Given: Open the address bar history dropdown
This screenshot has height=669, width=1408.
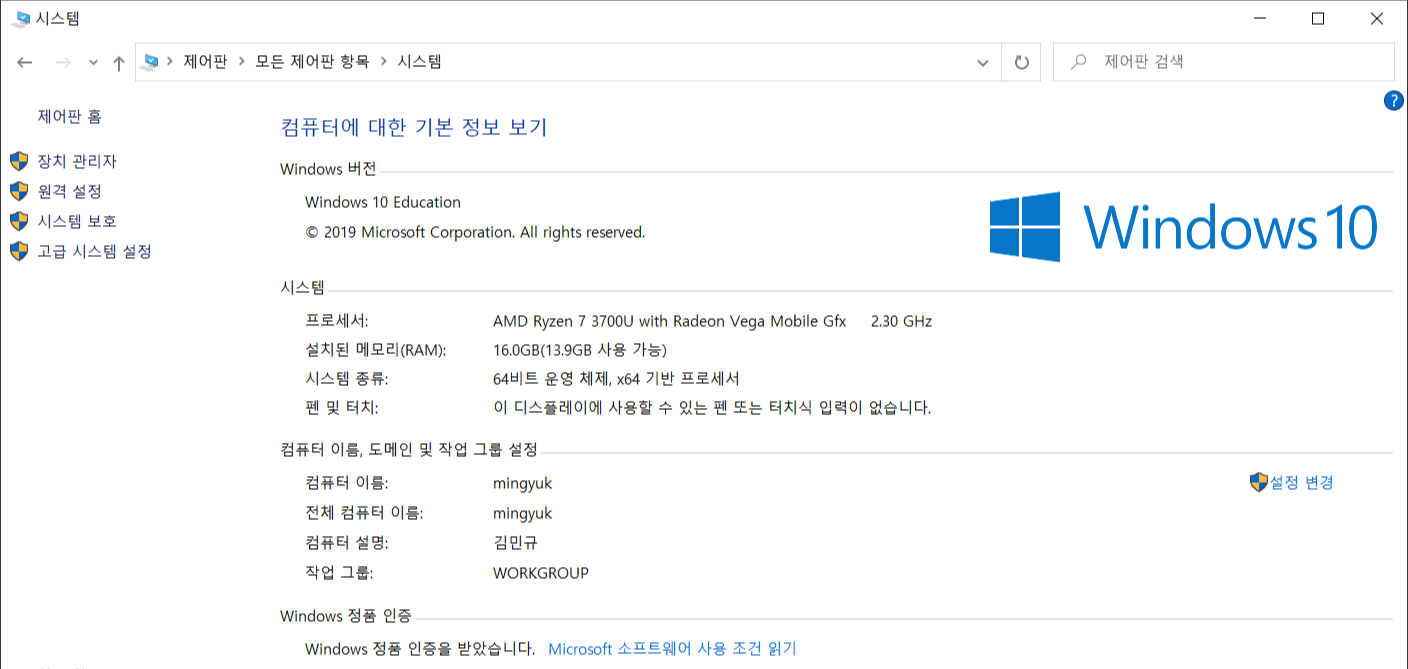Looking at the screenshot, I should point(983,62).
